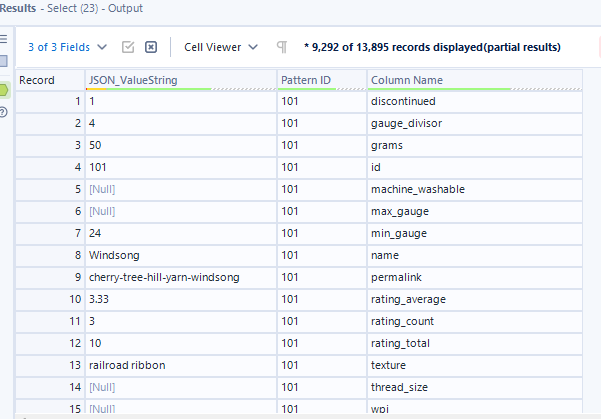Click the checkmark apply-changes icon
This screenshot has width=601, height=419.
pos(128,47)
